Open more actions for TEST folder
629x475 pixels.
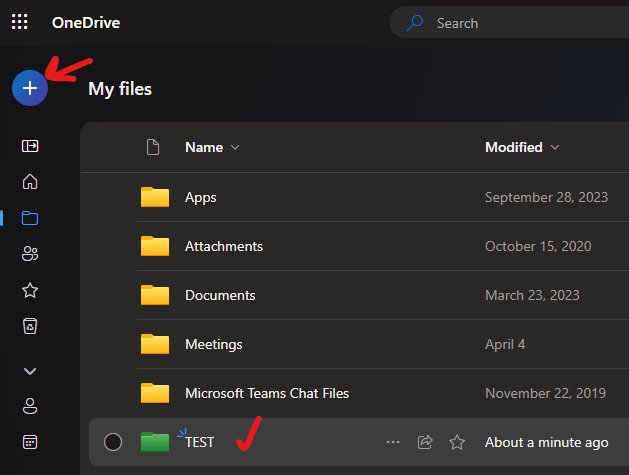point(393,442)
